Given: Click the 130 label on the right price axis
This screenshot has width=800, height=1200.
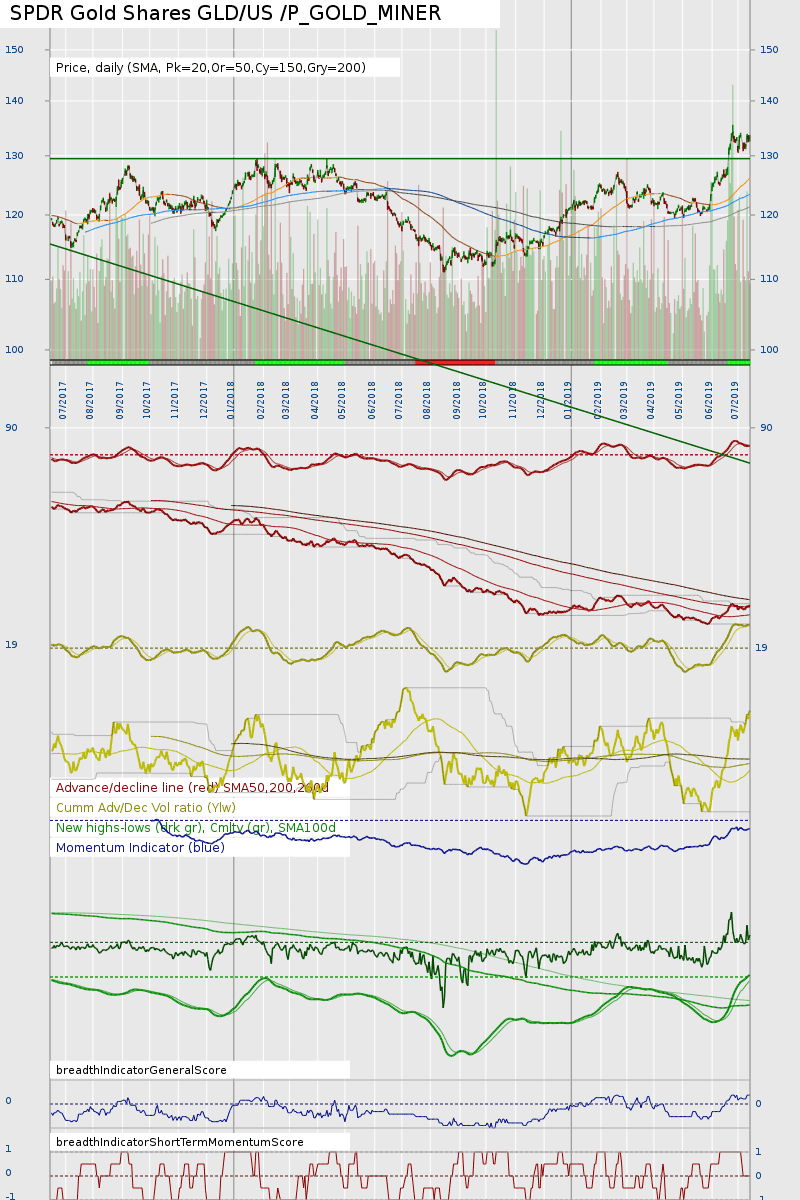Looking at the screenshot, I should pyautogui.click(x=770, y=156).
